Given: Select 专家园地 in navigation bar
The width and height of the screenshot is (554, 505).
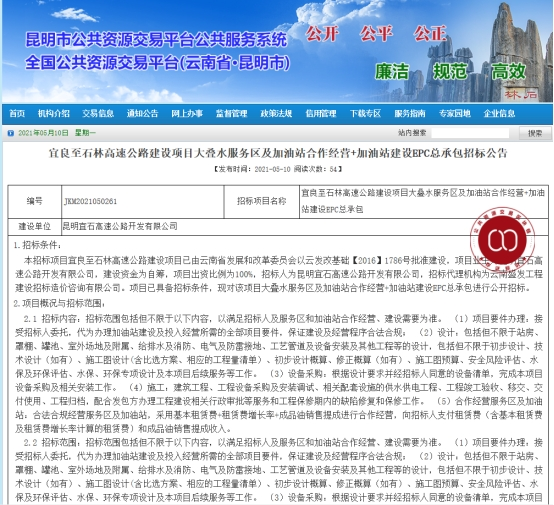Looking at the screenshot, I should pos(454,113).
